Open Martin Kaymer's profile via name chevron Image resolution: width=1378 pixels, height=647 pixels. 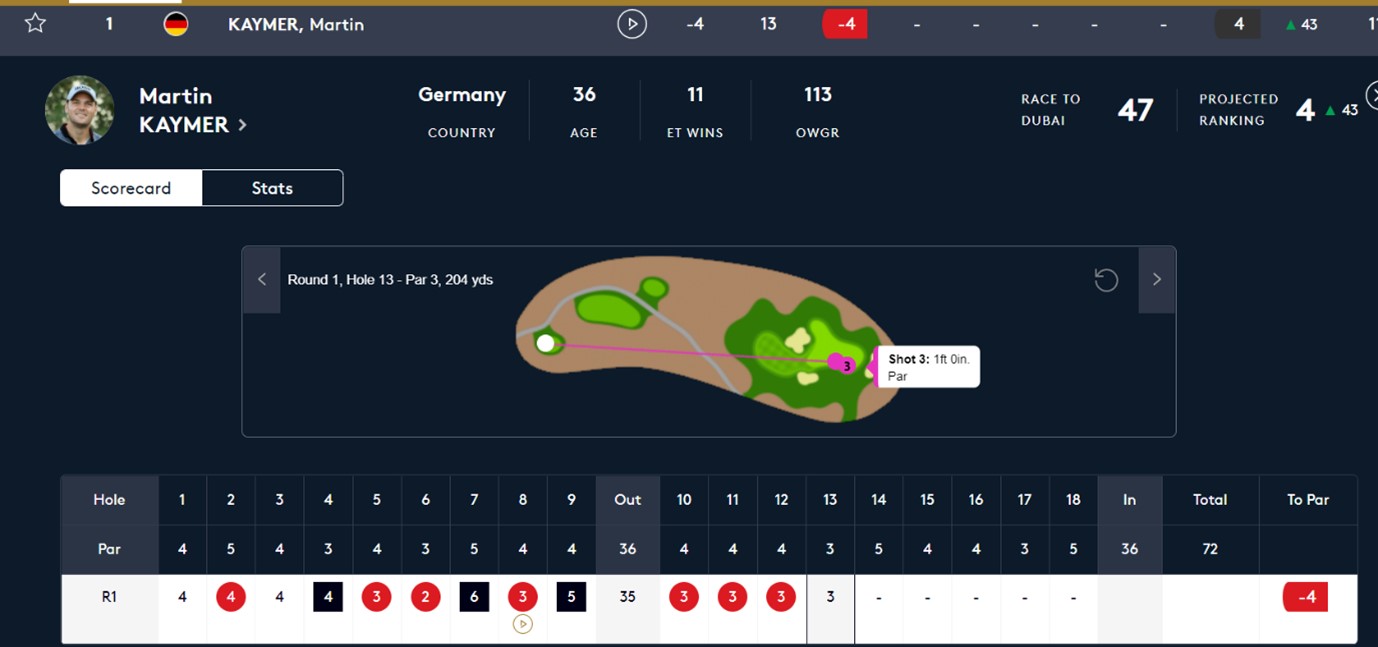pyautogui.click(x=242, y=125)
